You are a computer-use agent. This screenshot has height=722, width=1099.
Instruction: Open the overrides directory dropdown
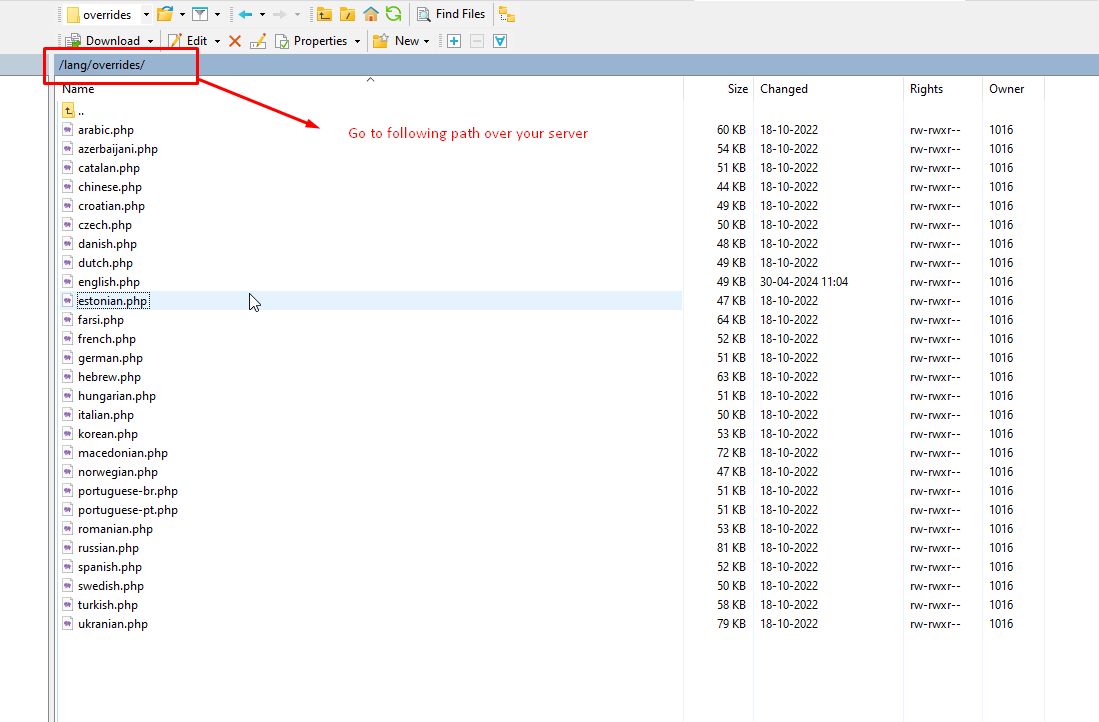(146, 15)
